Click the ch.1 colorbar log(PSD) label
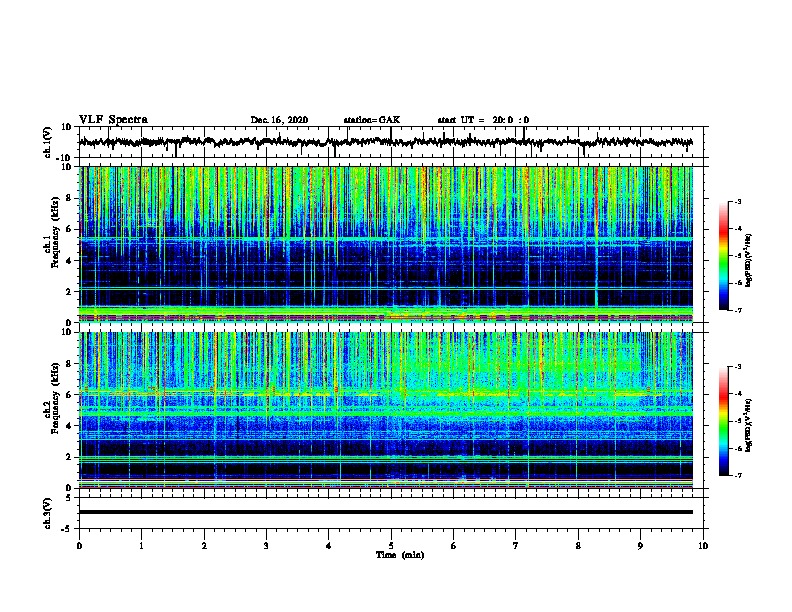 tap(749, 260)
